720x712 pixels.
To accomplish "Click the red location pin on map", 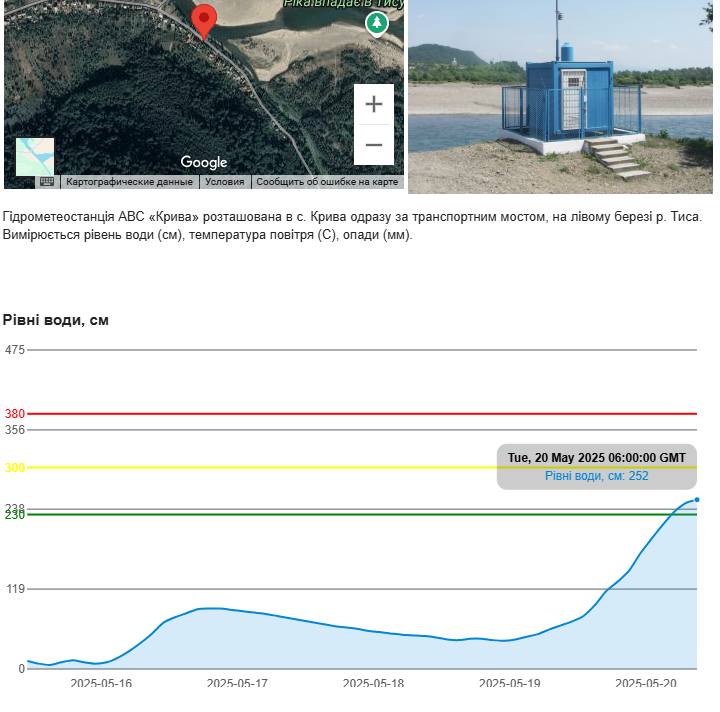I will [x=204, y=20].
